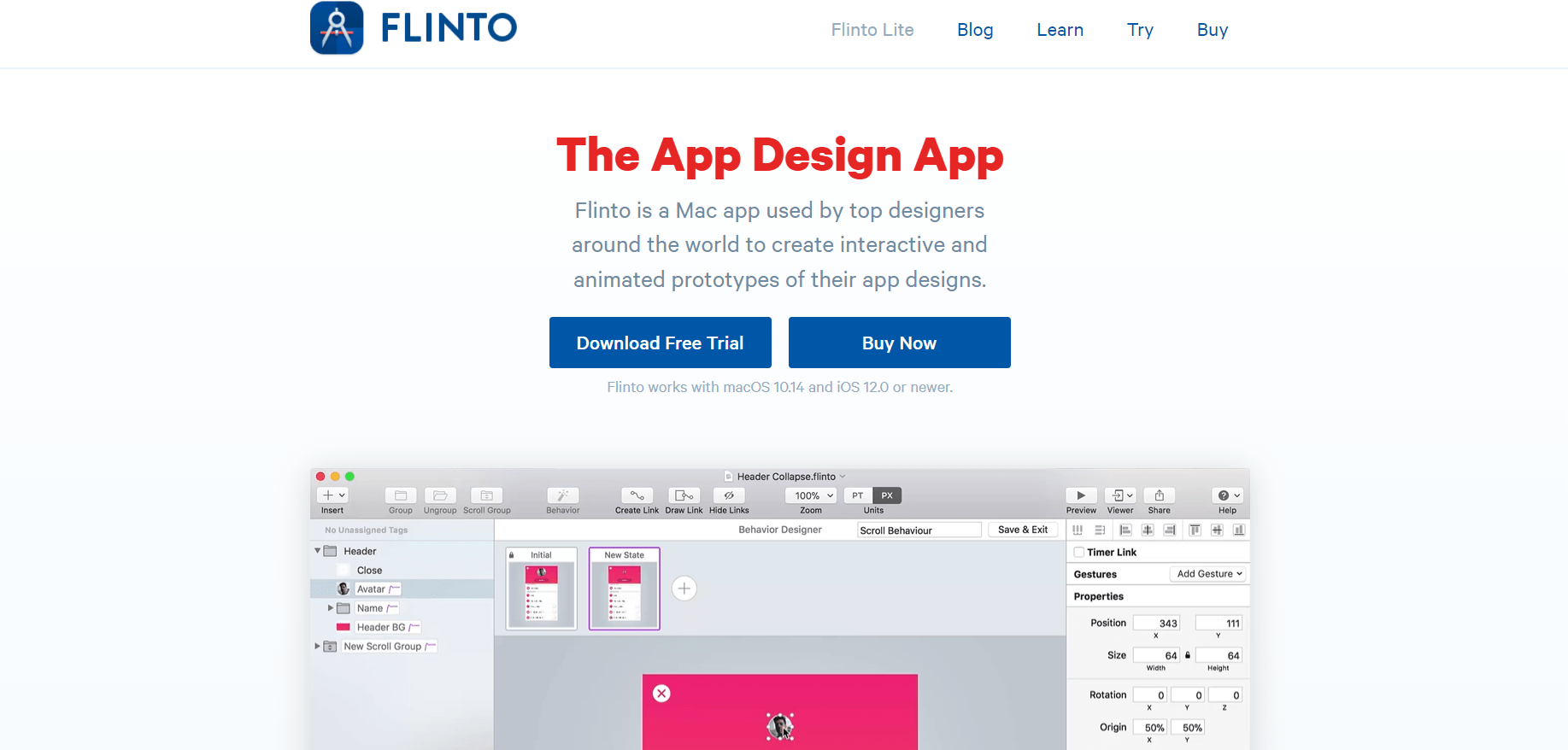Toggle the size aspect ratio lock
1568x750 pixels.
pos(1188,655)
